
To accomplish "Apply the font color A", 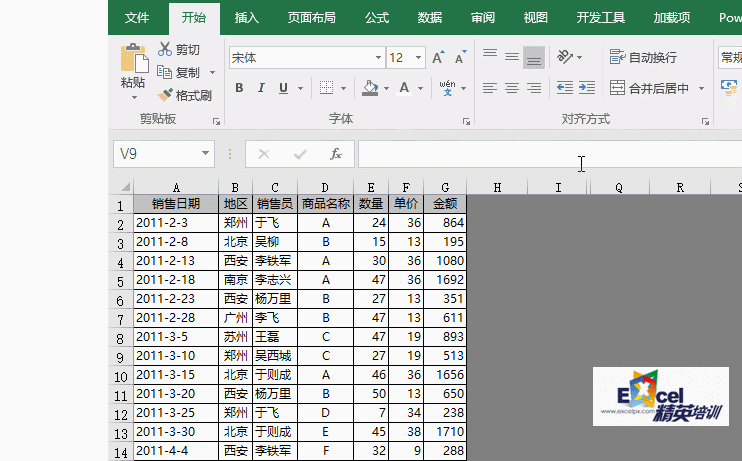I will point(404,88).
